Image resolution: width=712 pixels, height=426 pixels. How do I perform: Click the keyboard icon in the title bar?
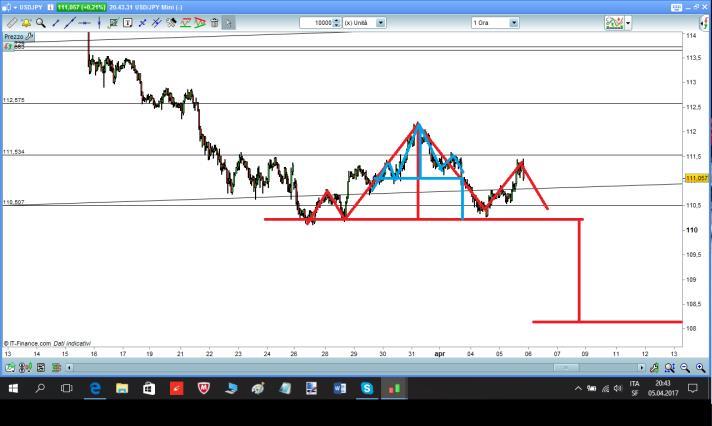click(677, 7)
